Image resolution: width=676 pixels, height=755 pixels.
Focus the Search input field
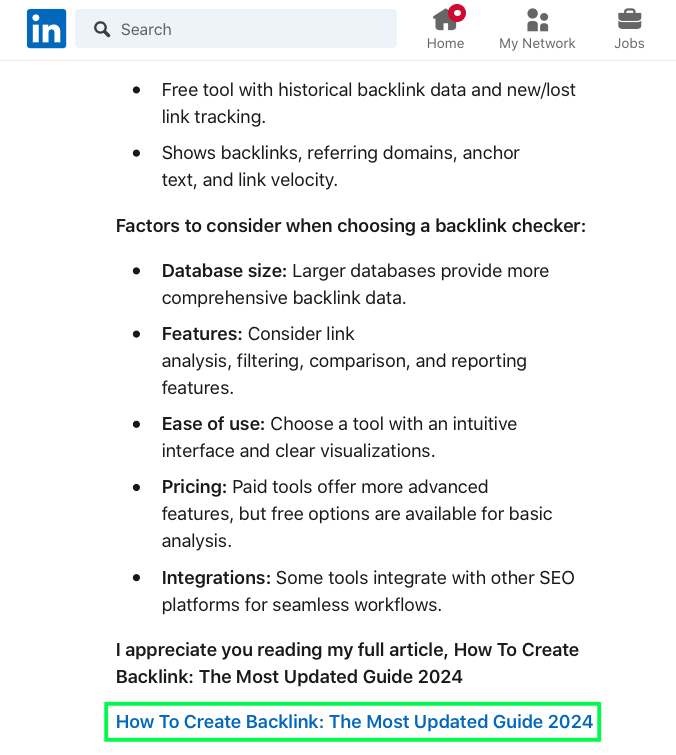click(236, 28)
